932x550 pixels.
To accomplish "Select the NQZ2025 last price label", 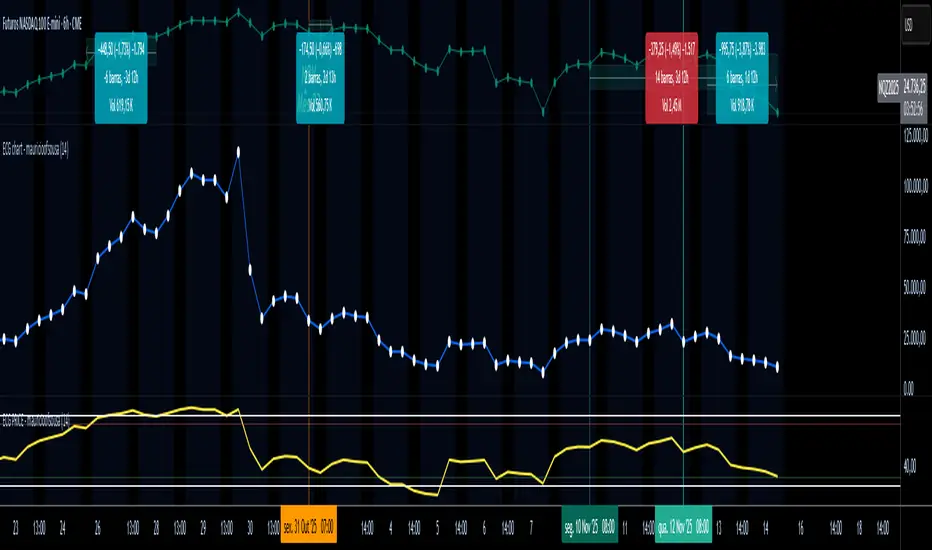I will click(x=888, y=87).
